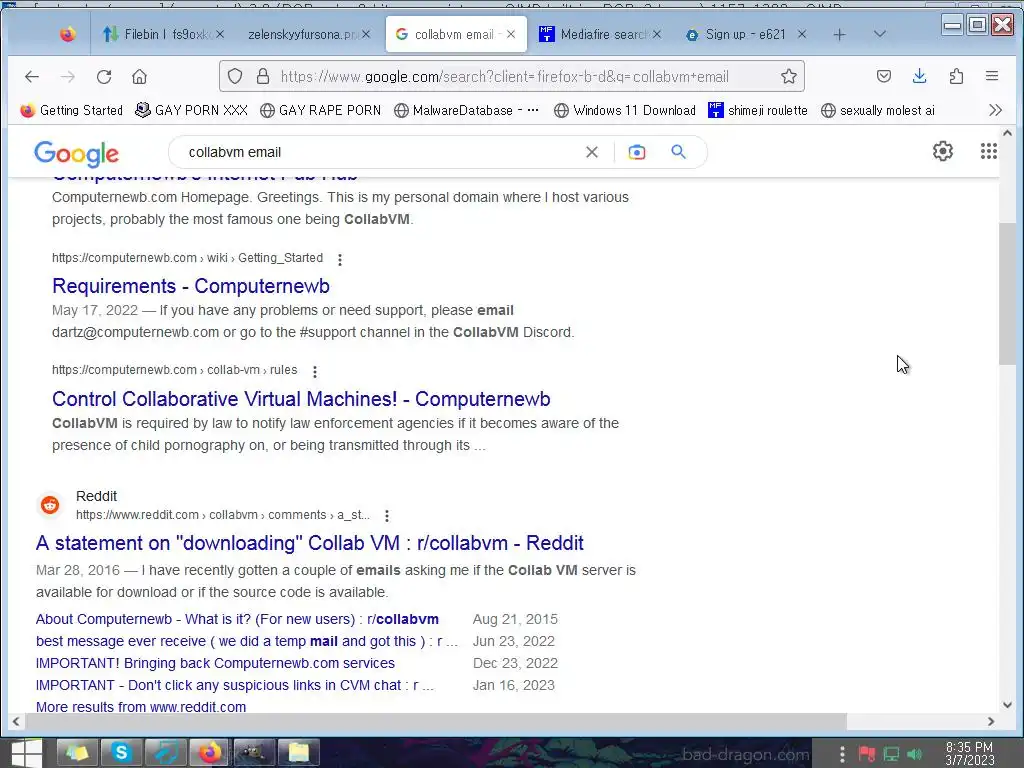
Task: Open options for collab-vm rules result
Action: (x=315, y=372)
